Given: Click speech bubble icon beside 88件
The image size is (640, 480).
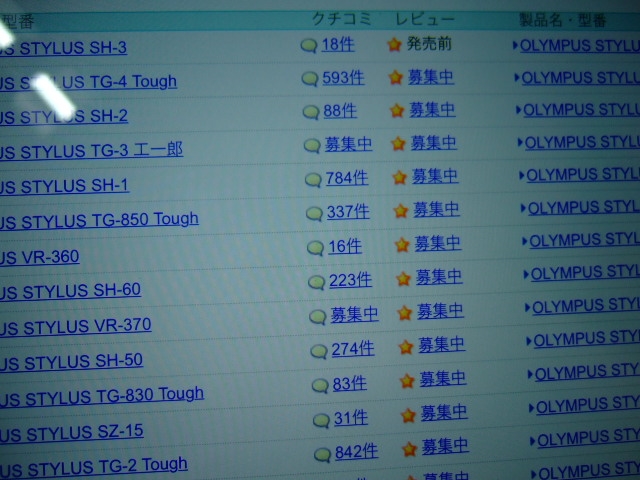Looking at the screenshot, I should (311, 112).
